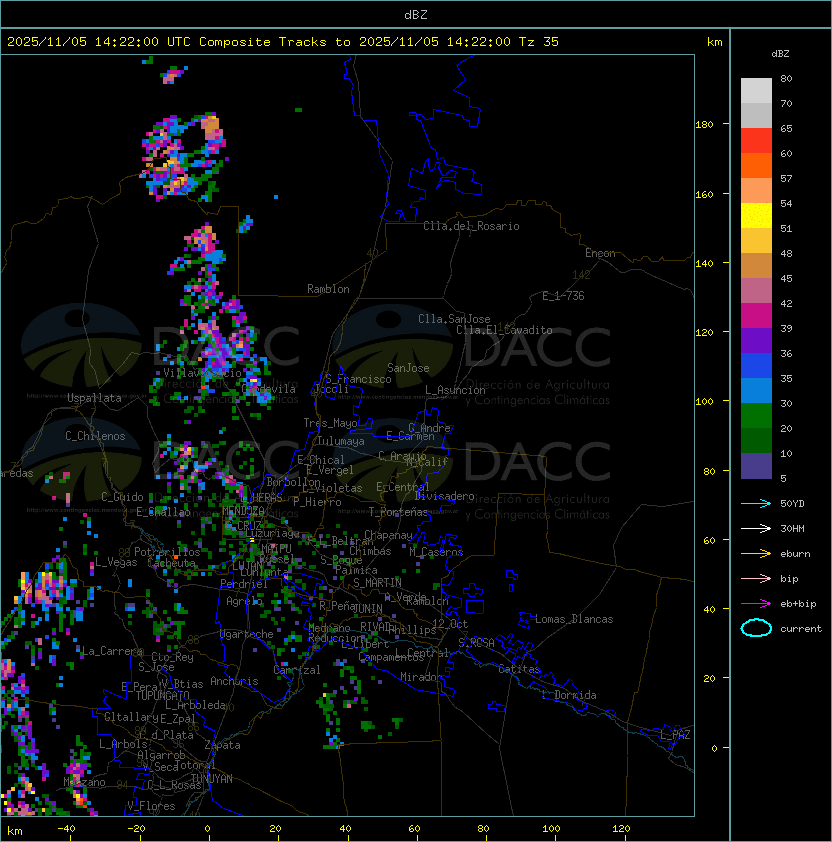Viewport: 832px width, 842px height.
Task: Click the 'Perdriel' map label
Action: [244, 584]
